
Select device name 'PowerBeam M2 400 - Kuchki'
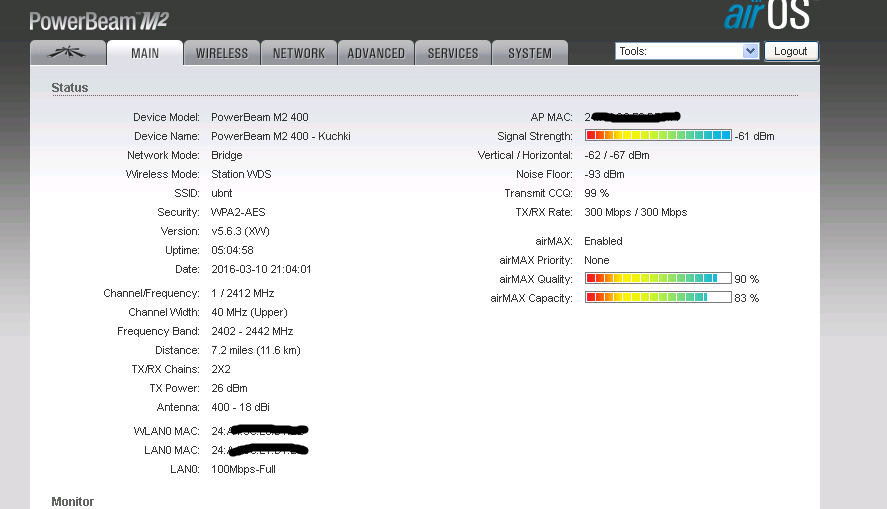click(281, 136)
